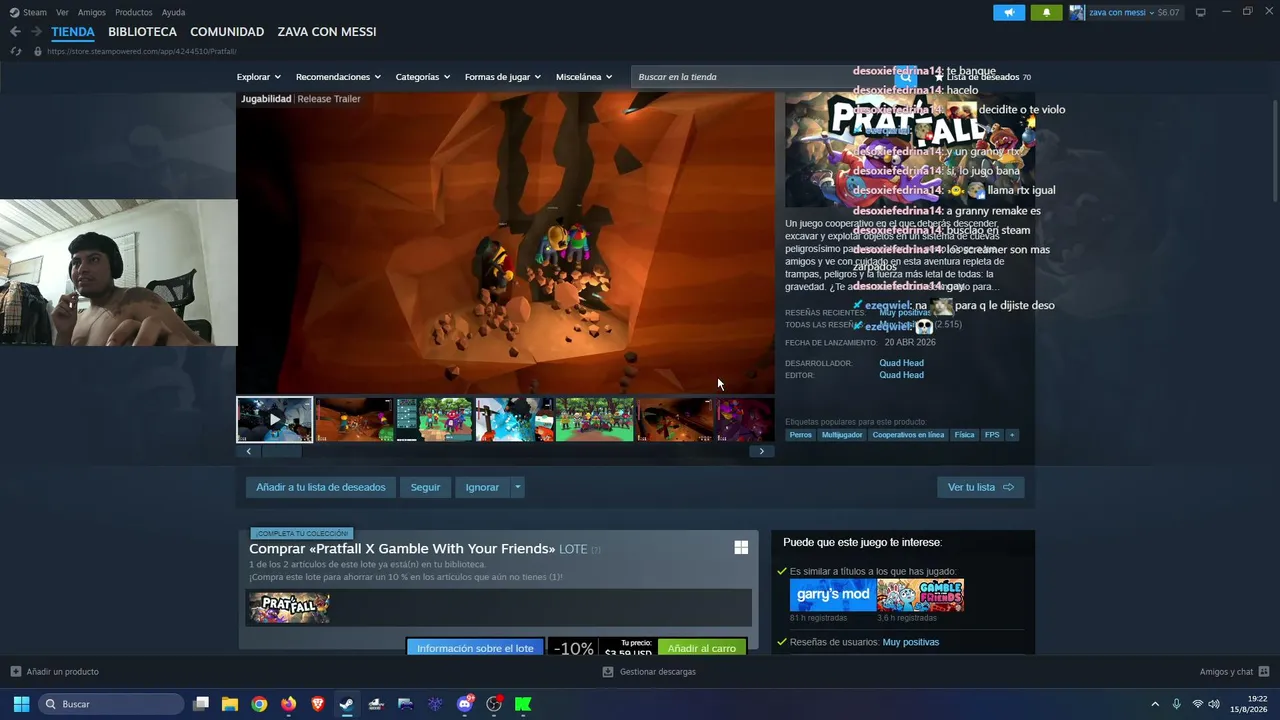Open Discord from the taskbar
The width and height of the screenshot is (1280, 720).
tap(465, 704)
